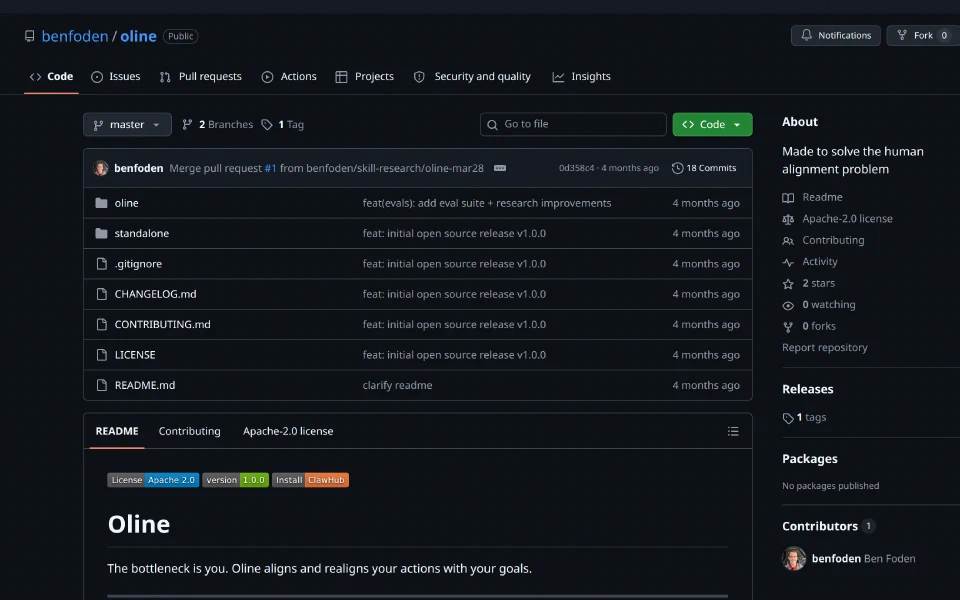Click the version 1.0.0 badge
This screenshot has width=960, height=600.
(x=235, y=480)
